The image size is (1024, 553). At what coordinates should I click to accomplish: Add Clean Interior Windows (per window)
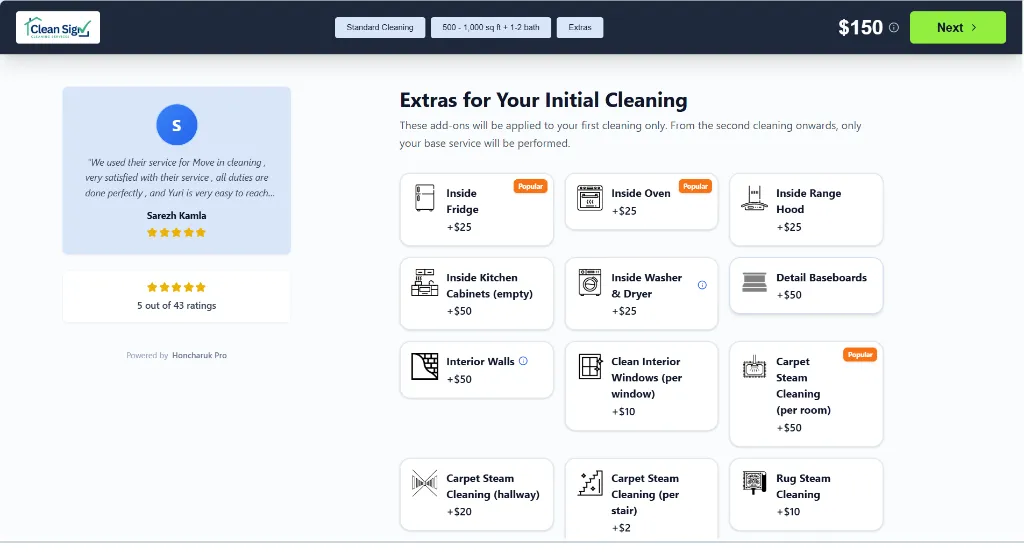641,386
